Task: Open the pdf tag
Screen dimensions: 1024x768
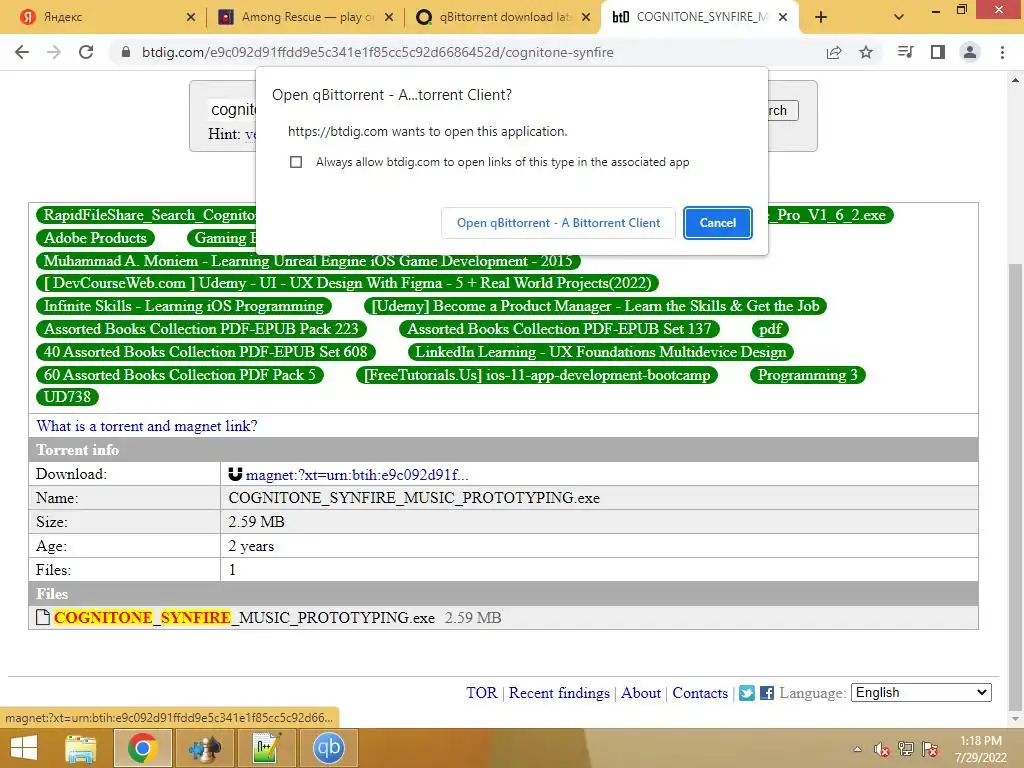Action: [770, 328]
